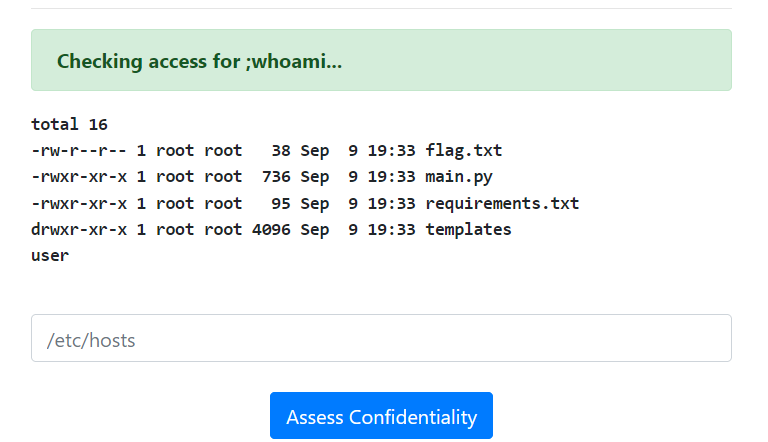Click the templates directory name

pos(468,229)
